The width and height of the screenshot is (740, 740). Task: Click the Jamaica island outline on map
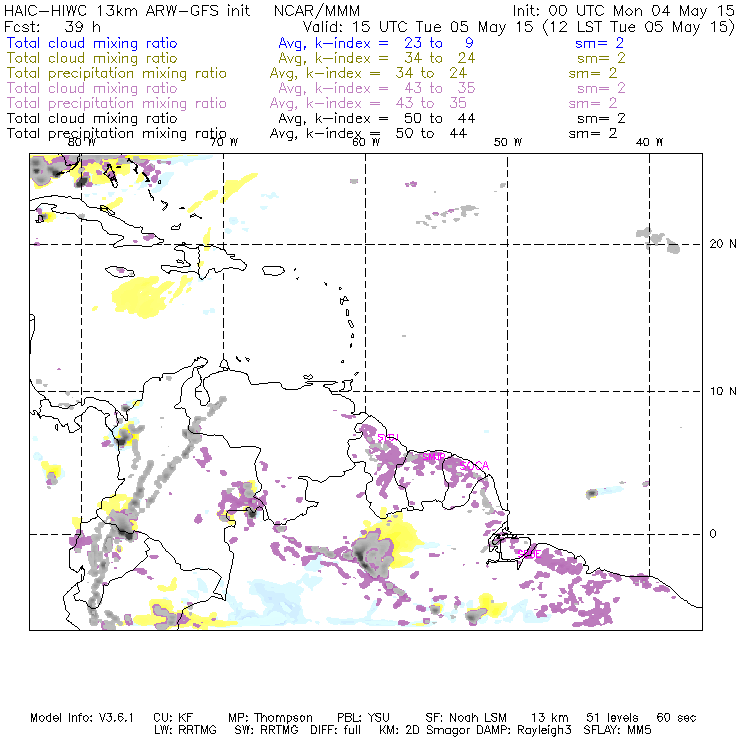coord(119,271)
